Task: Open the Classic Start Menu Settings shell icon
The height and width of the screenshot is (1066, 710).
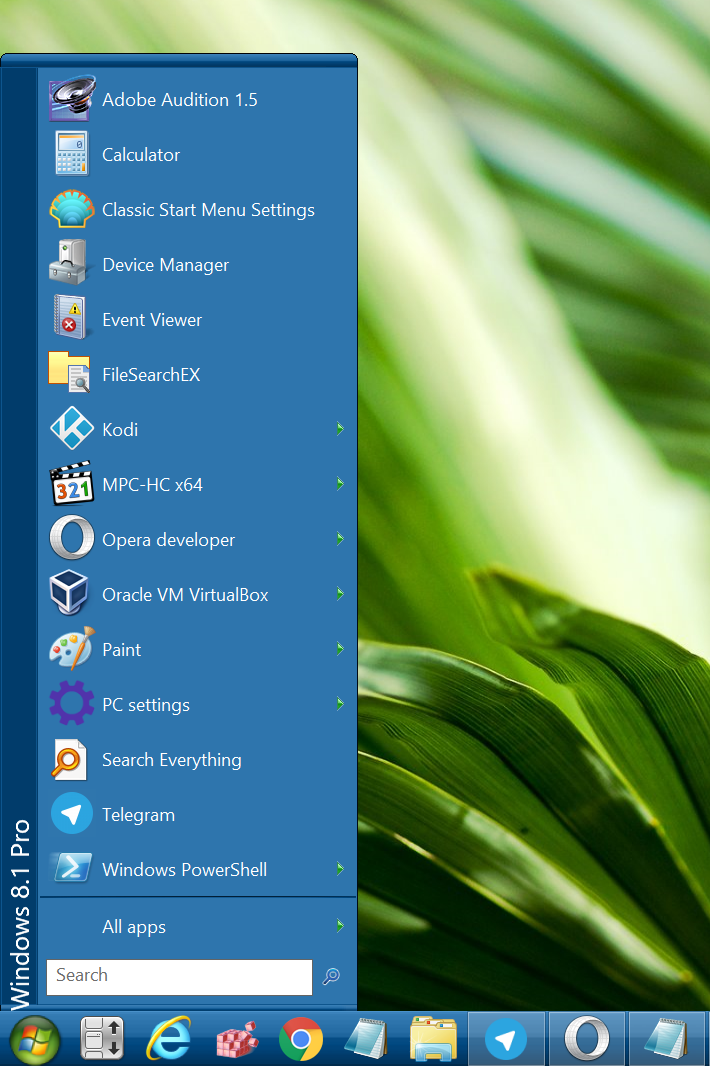Action: click(72, 209)
